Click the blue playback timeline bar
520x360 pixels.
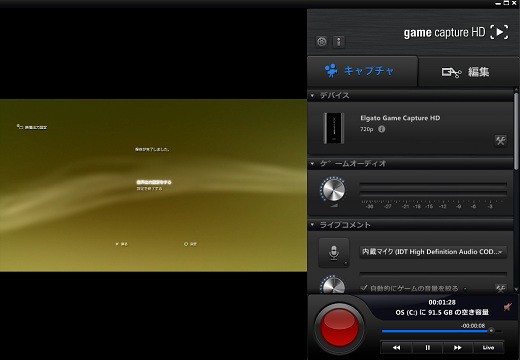(436, 331)
